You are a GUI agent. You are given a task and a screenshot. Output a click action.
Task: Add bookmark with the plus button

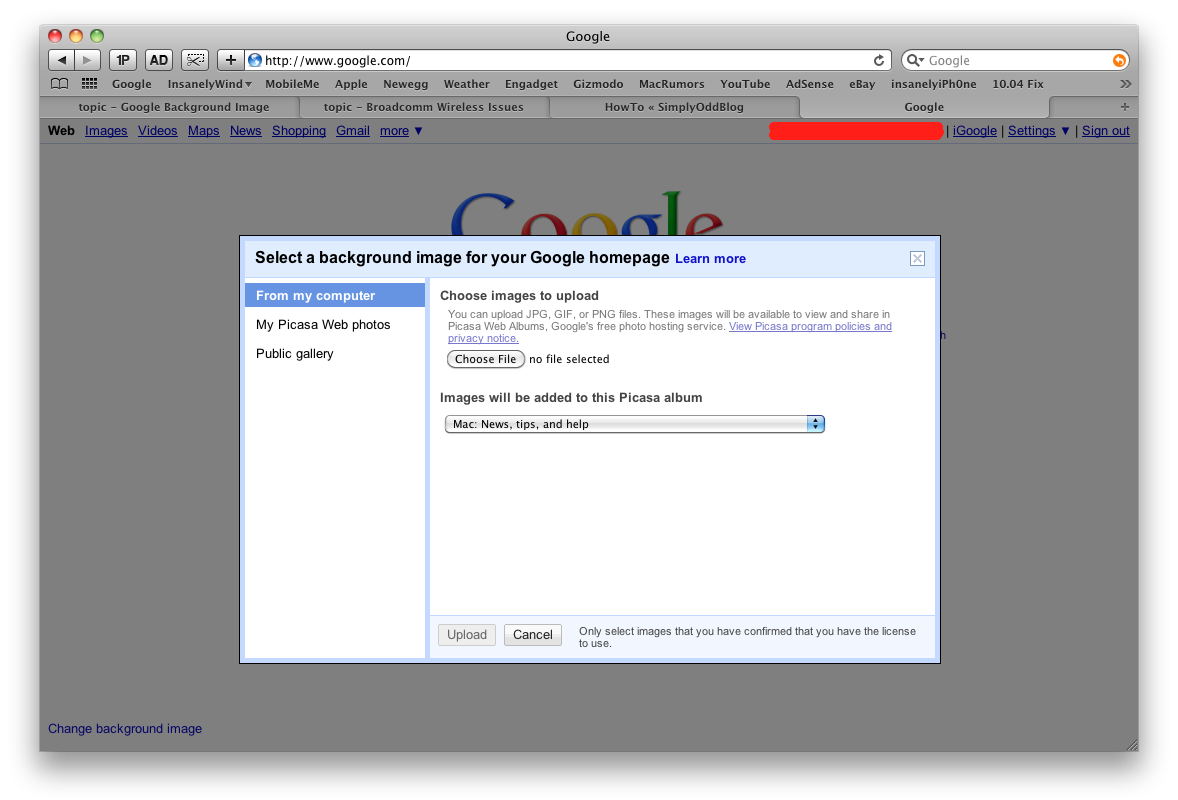pos(231,60)
